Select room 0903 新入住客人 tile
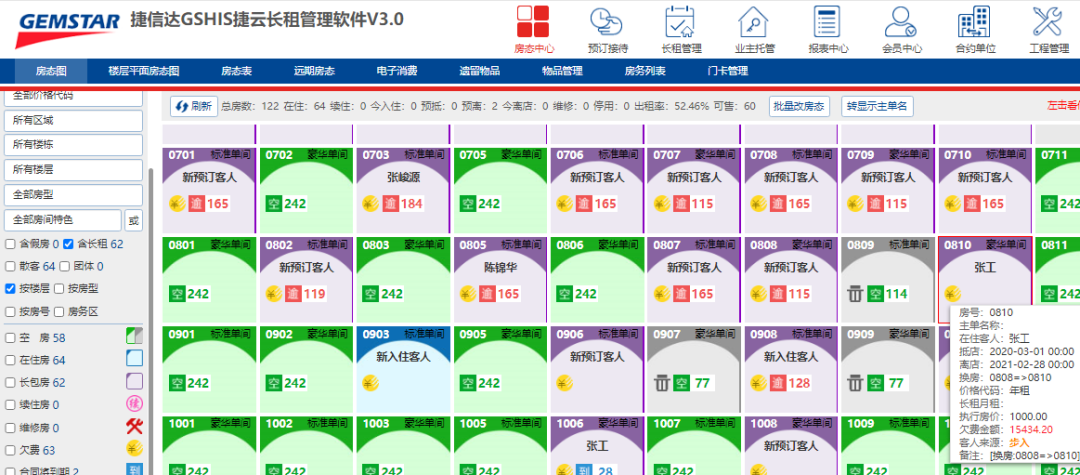 (402, 366)
